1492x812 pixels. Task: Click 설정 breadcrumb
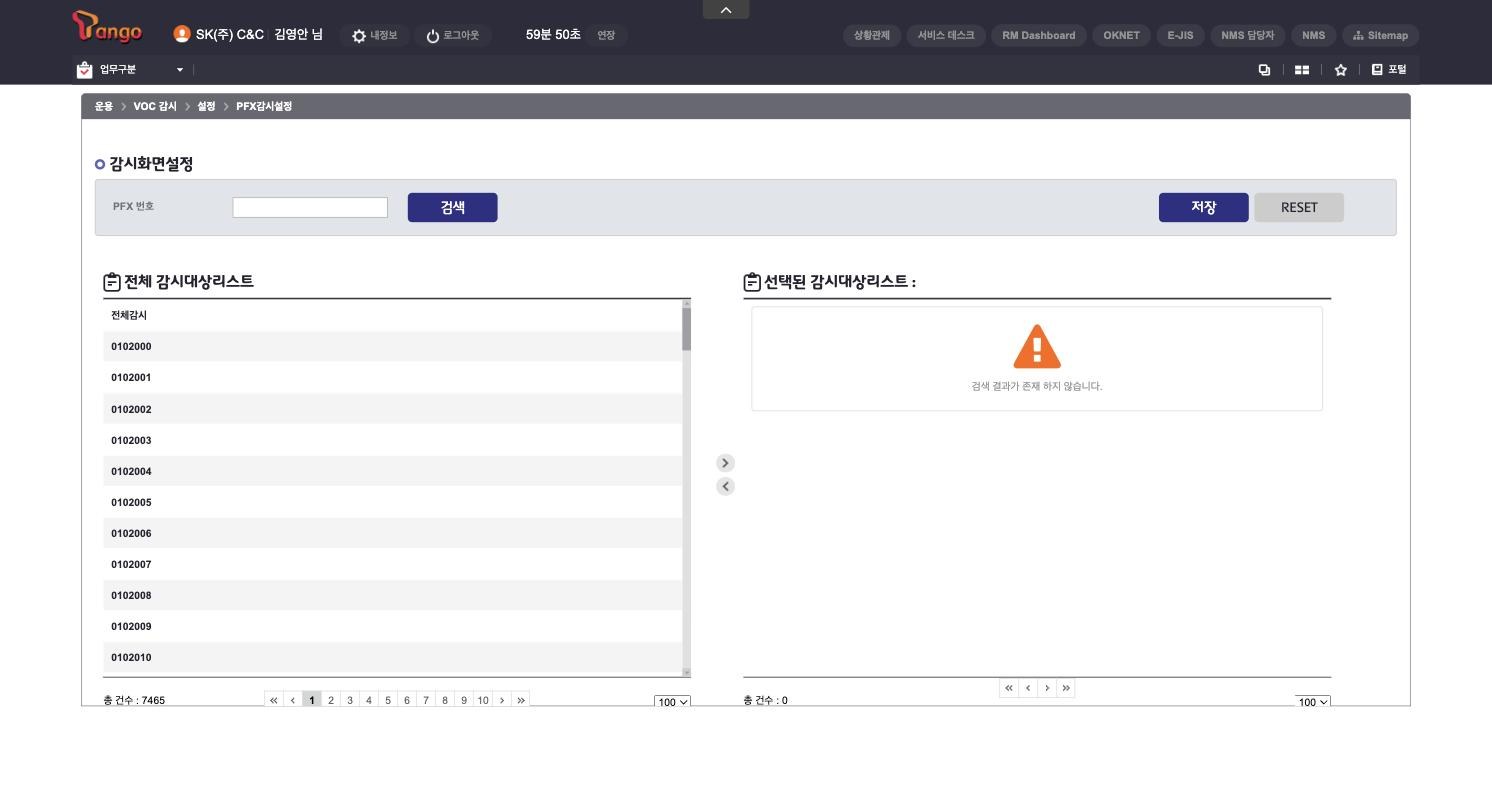point(206,107)
